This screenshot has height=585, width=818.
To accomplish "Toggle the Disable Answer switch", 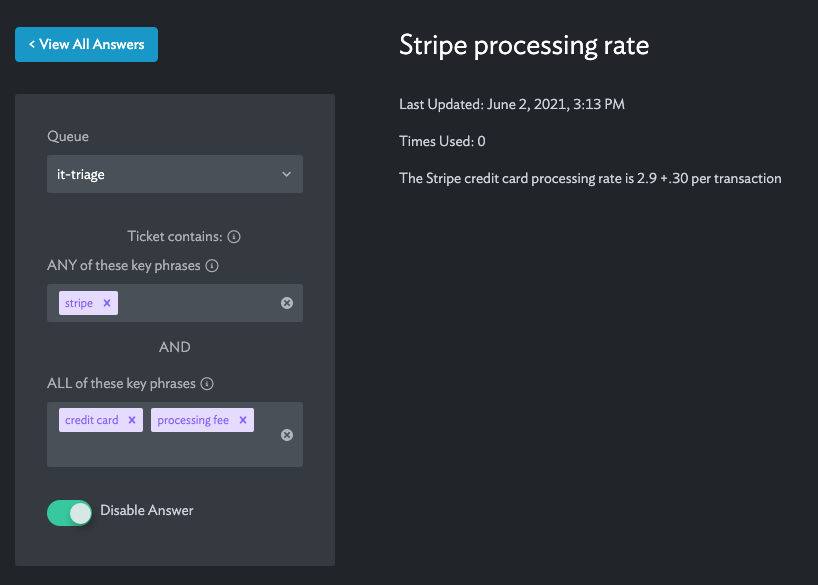I will (x=69, y=512).
